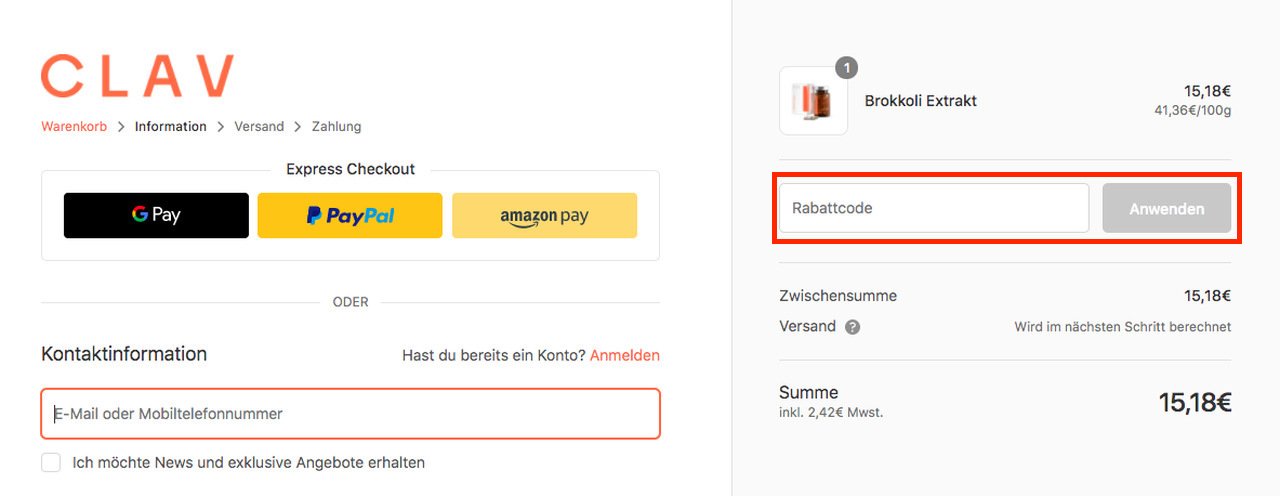Click into the Rabattcode field

pyautogui.click(x=934, y=208)
